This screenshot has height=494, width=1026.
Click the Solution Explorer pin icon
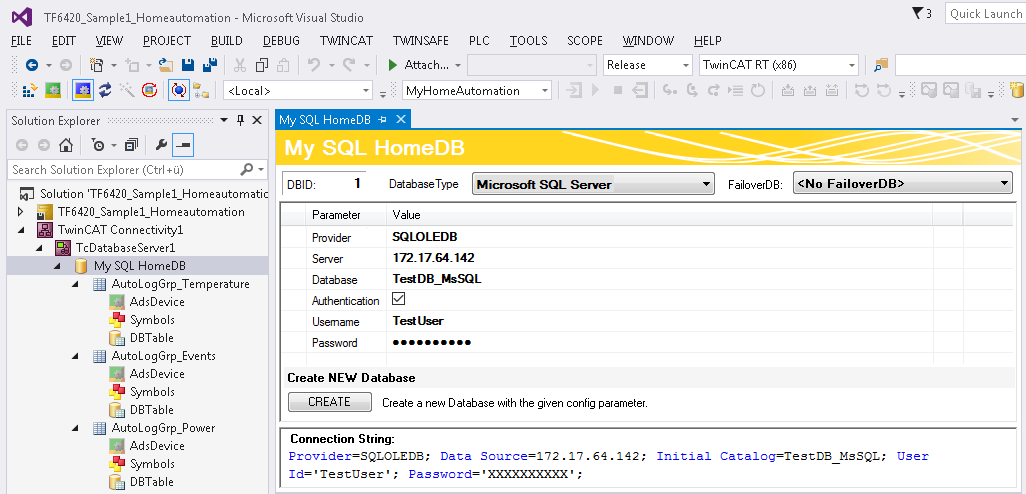(240, 120)
